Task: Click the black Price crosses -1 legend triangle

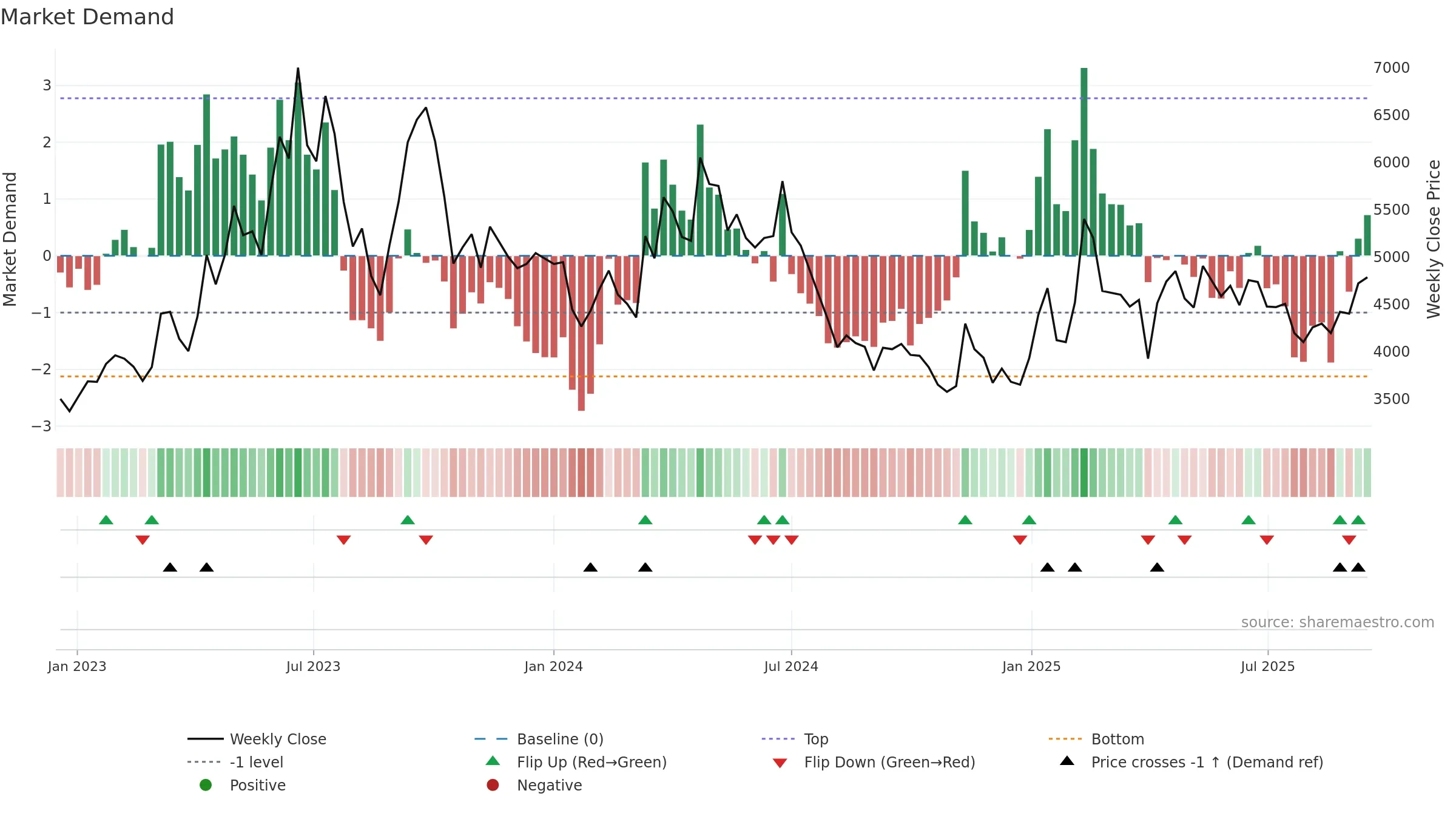Action: point(1067,761)
